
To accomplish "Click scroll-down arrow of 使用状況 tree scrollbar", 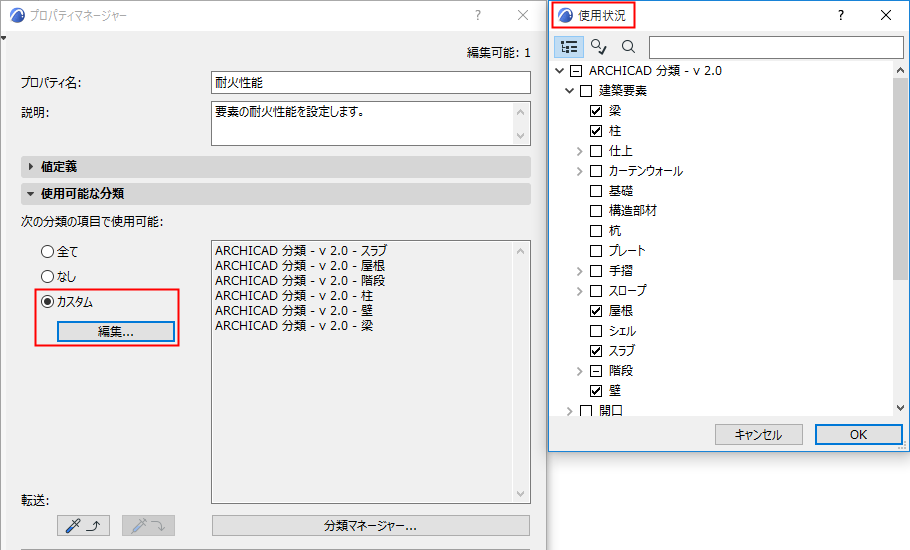I will [900, 408].
